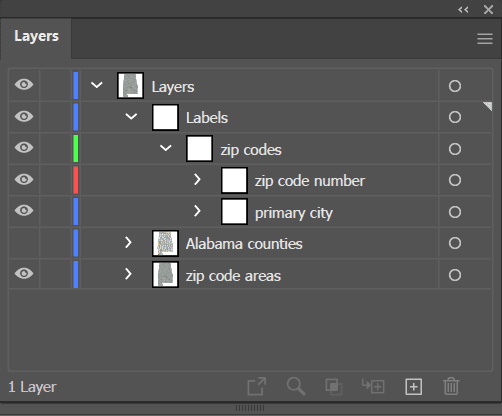Viewport: 502px width, 416px height.
Task: Collapse the zip codes sublayer
Action: click(166, 148)
